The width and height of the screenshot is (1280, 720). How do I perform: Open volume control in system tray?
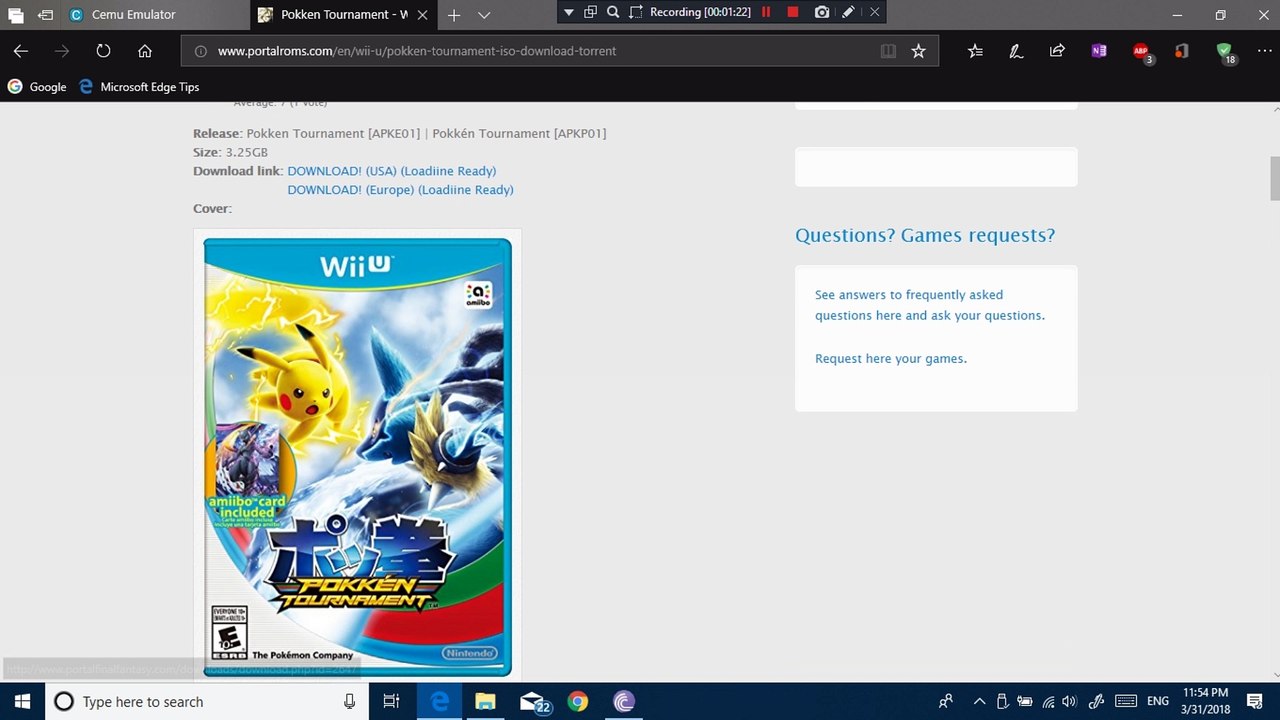pos(1069,702)
